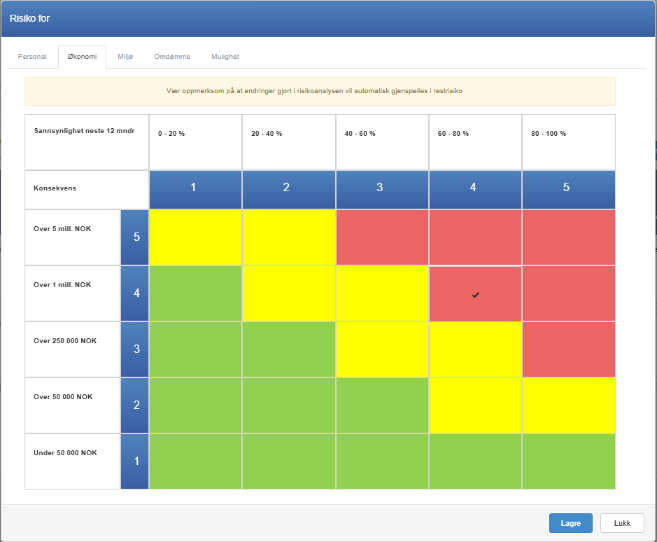Select the green cell at consequence 3, probability 2

[x=289, y=349]
